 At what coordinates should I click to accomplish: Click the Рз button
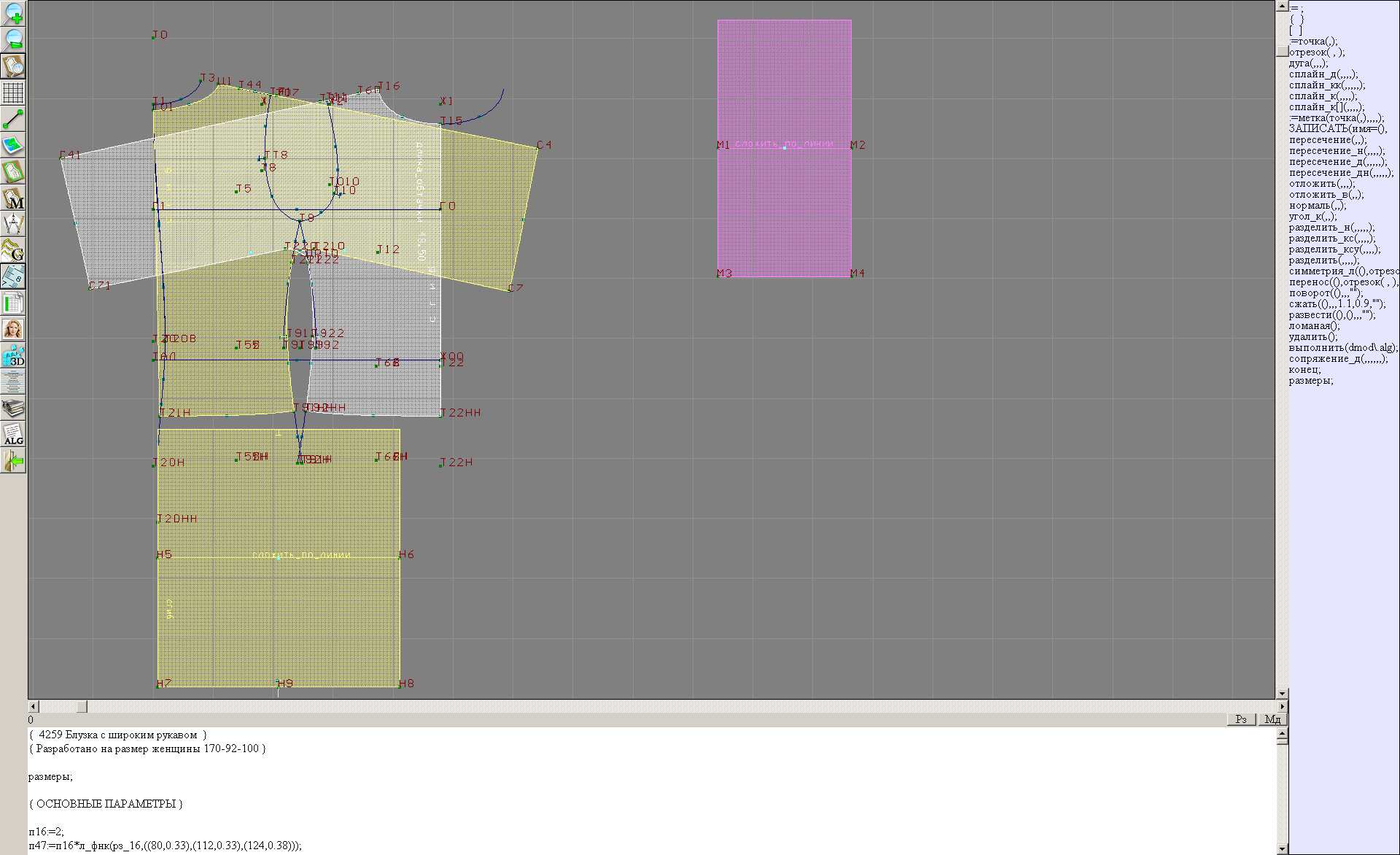[1241, 719]
